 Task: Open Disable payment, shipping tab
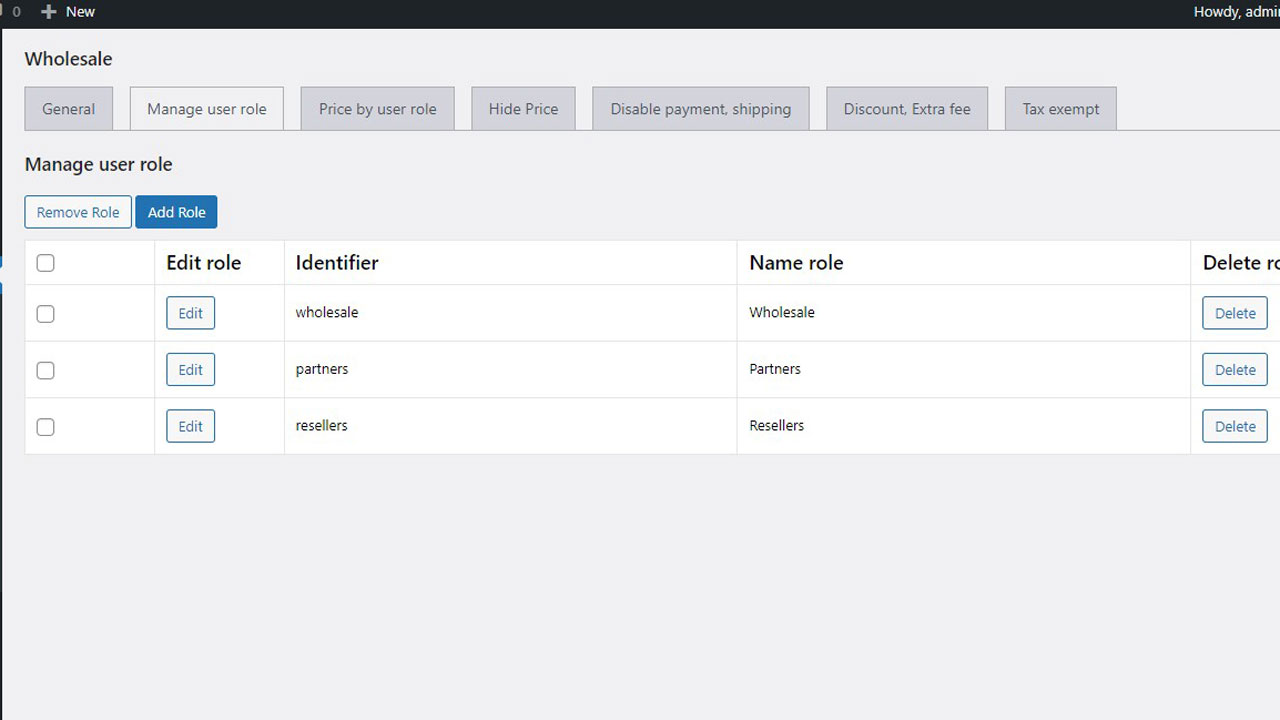click(701, 109)
